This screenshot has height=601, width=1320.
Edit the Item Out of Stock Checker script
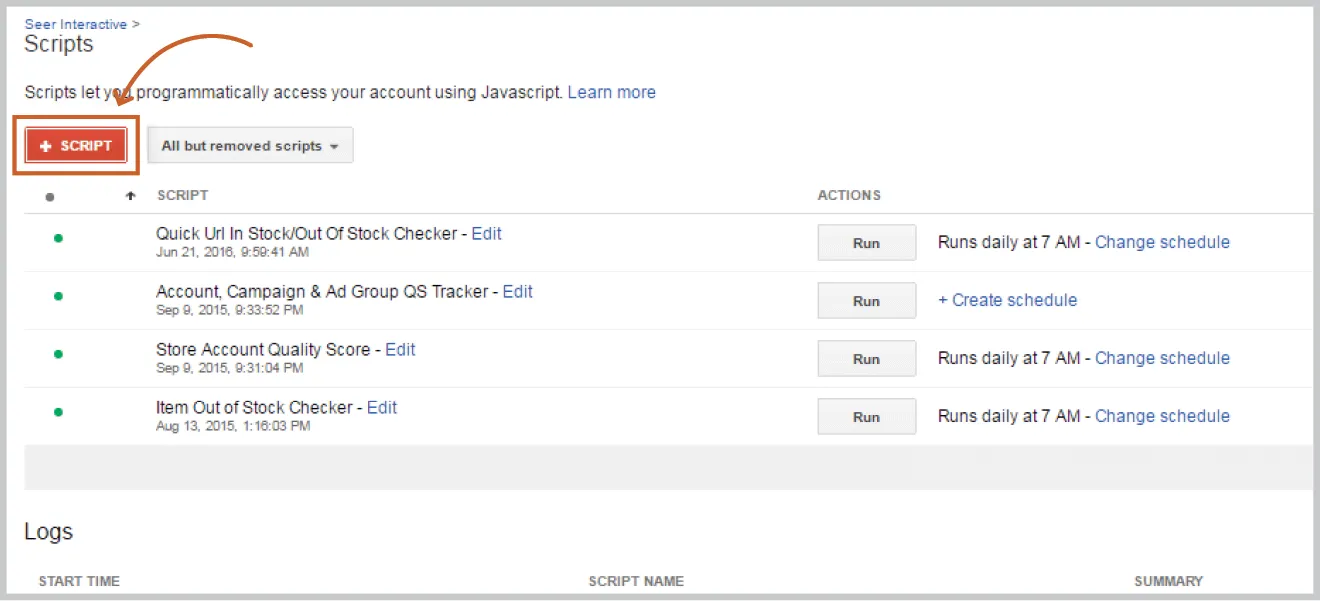pos(382,407)
